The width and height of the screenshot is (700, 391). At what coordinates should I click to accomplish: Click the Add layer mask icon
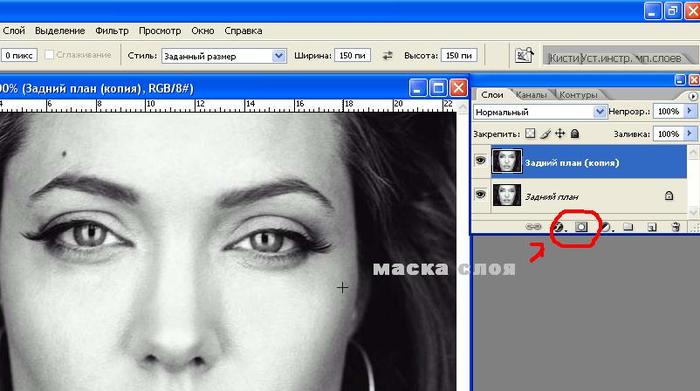(x=581, y=227)
